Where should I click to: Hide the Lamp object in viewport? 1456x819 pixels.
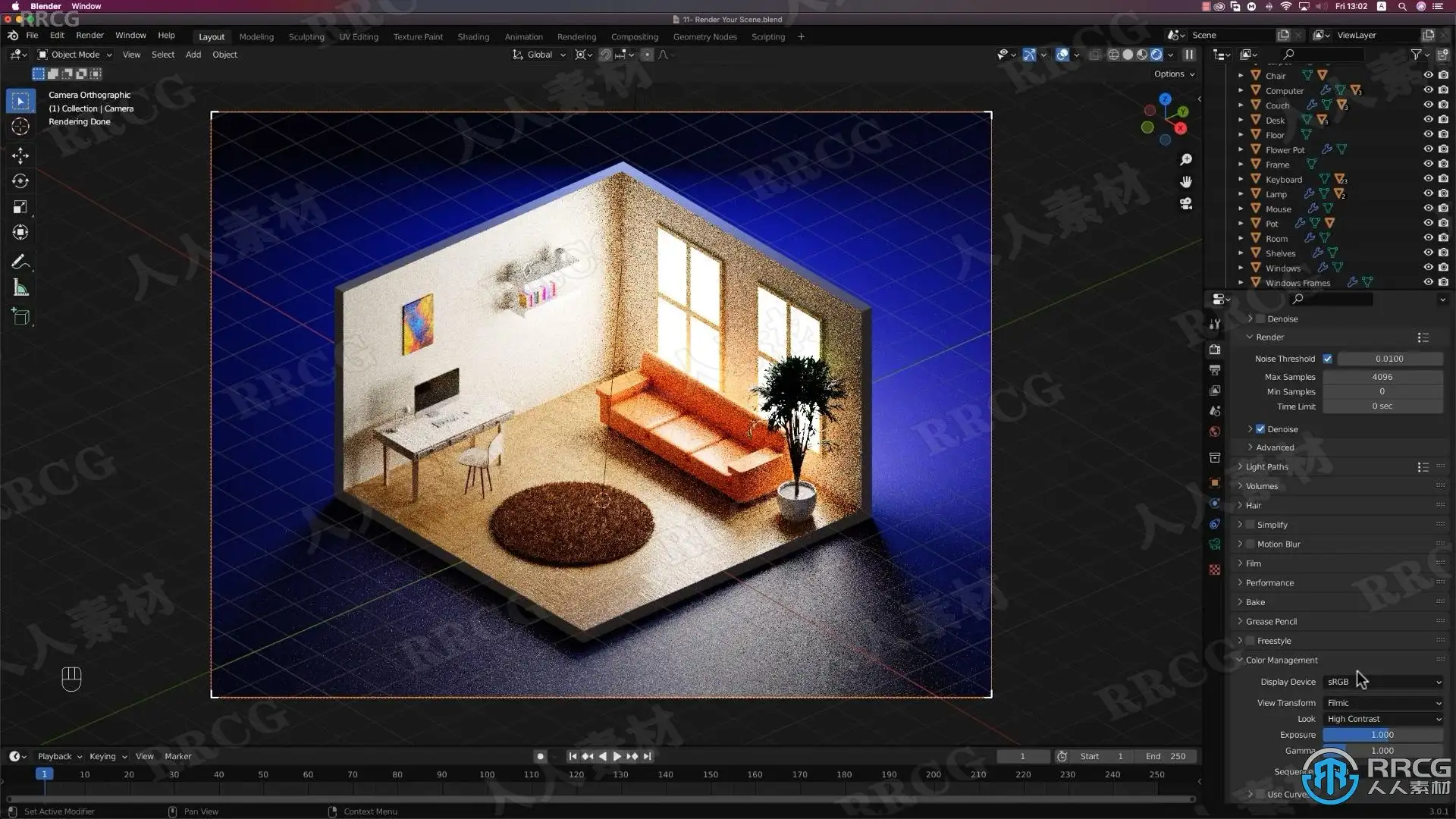pyautogui.click(x=1428, y=193)
